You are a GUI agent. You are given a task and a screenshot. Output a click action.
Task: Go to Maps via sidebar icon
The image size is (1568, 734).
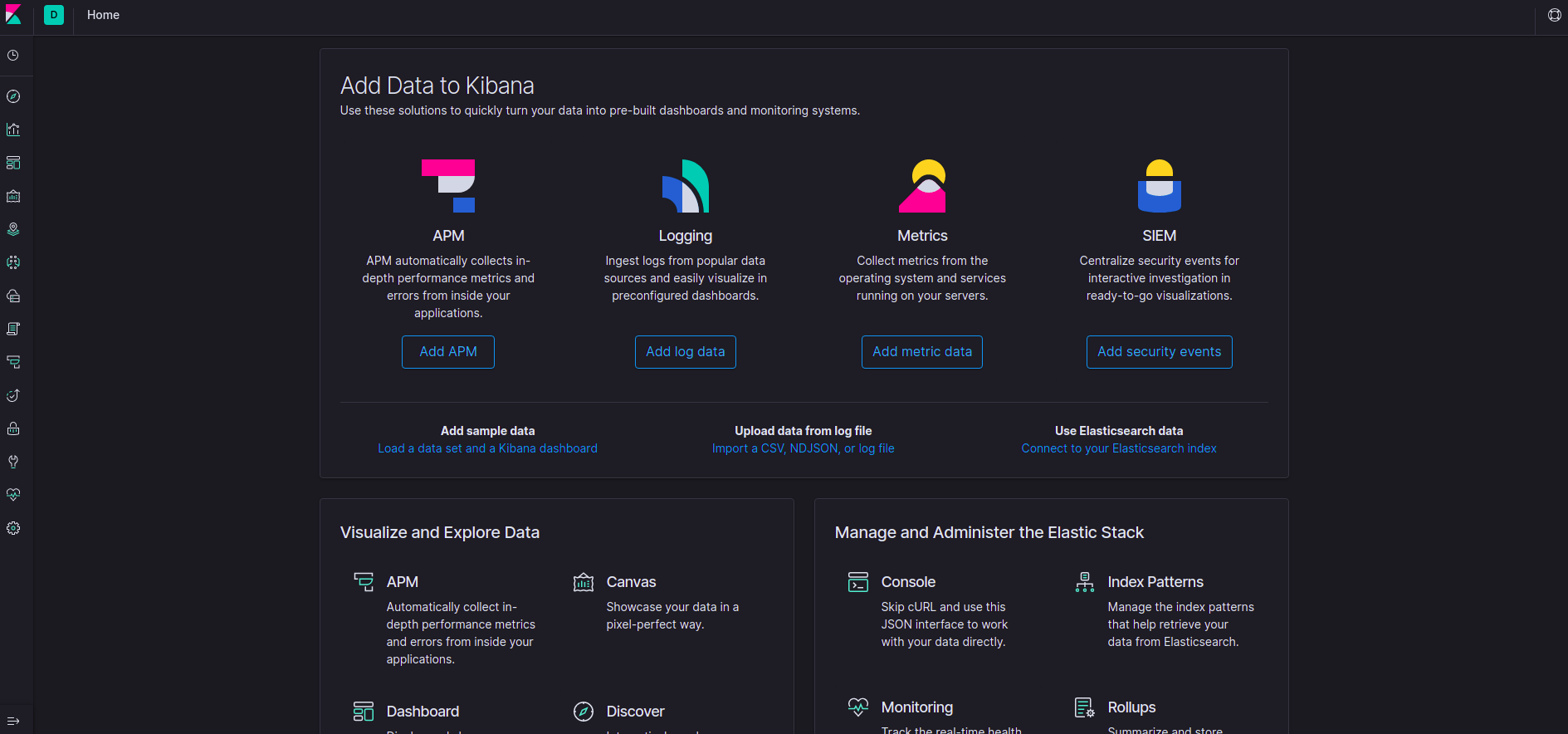[13, 229]
